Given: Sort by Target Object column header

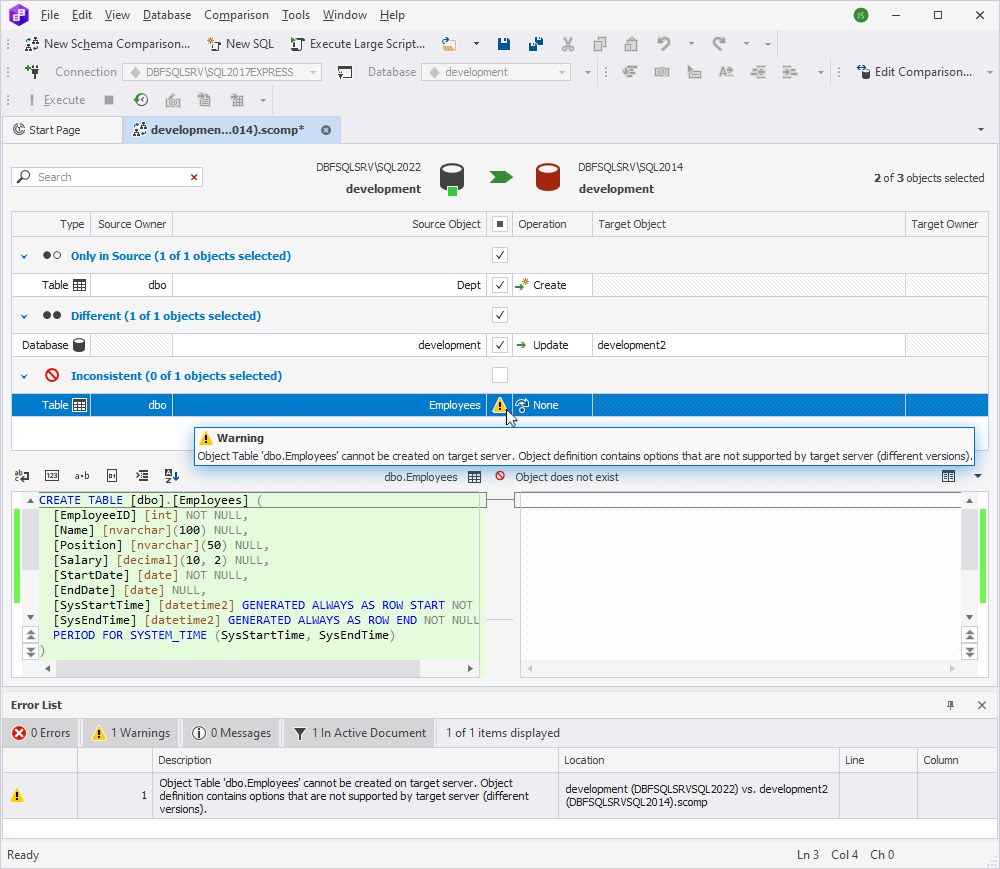Looking at the screenshot, I should tap(749, 224).
